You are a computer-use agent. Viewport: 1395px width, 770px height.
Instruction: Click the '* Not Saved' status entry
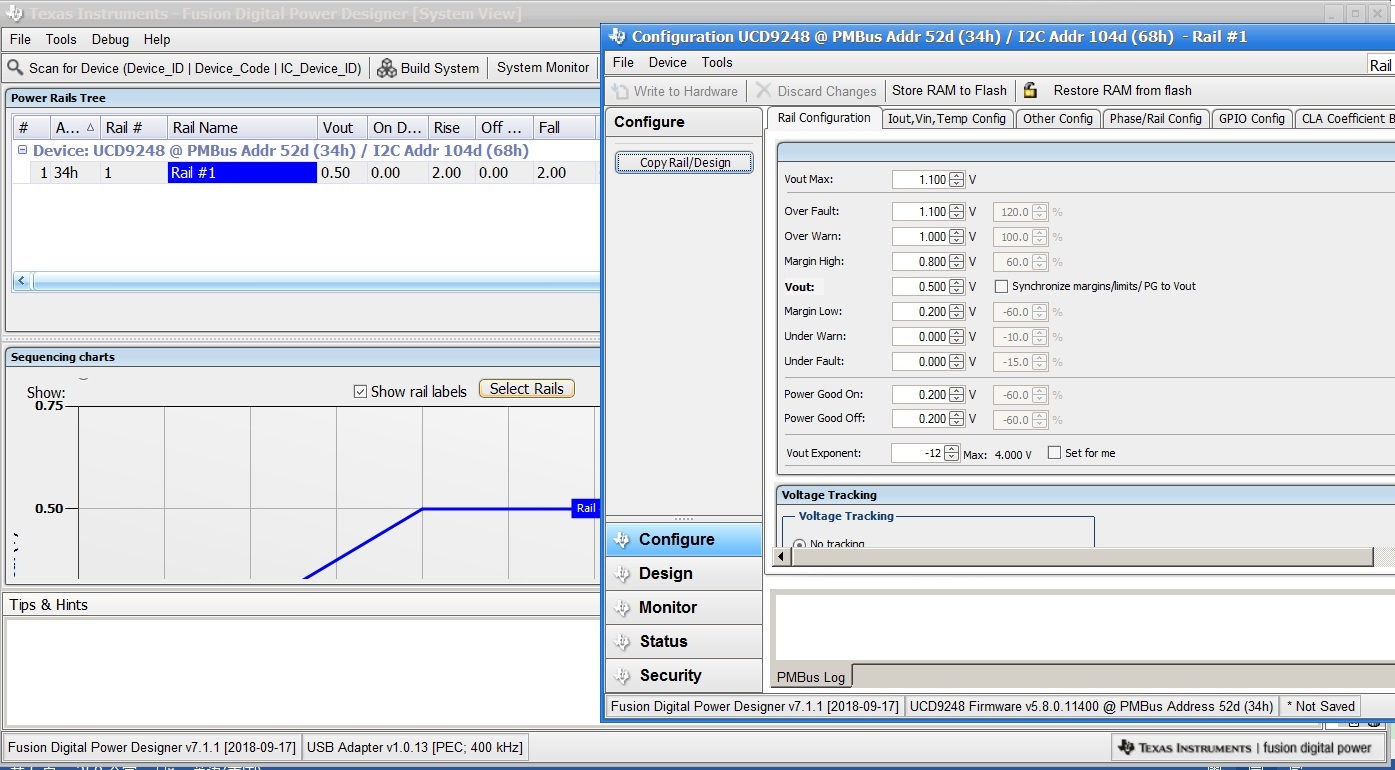coord(1321,706)
